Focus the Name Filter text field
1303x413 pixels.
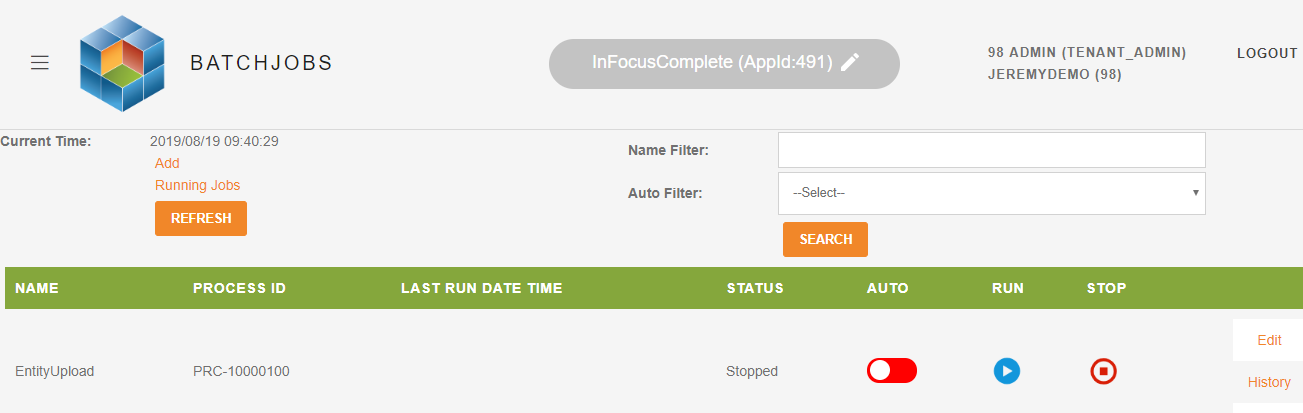[x=991, y=150]
